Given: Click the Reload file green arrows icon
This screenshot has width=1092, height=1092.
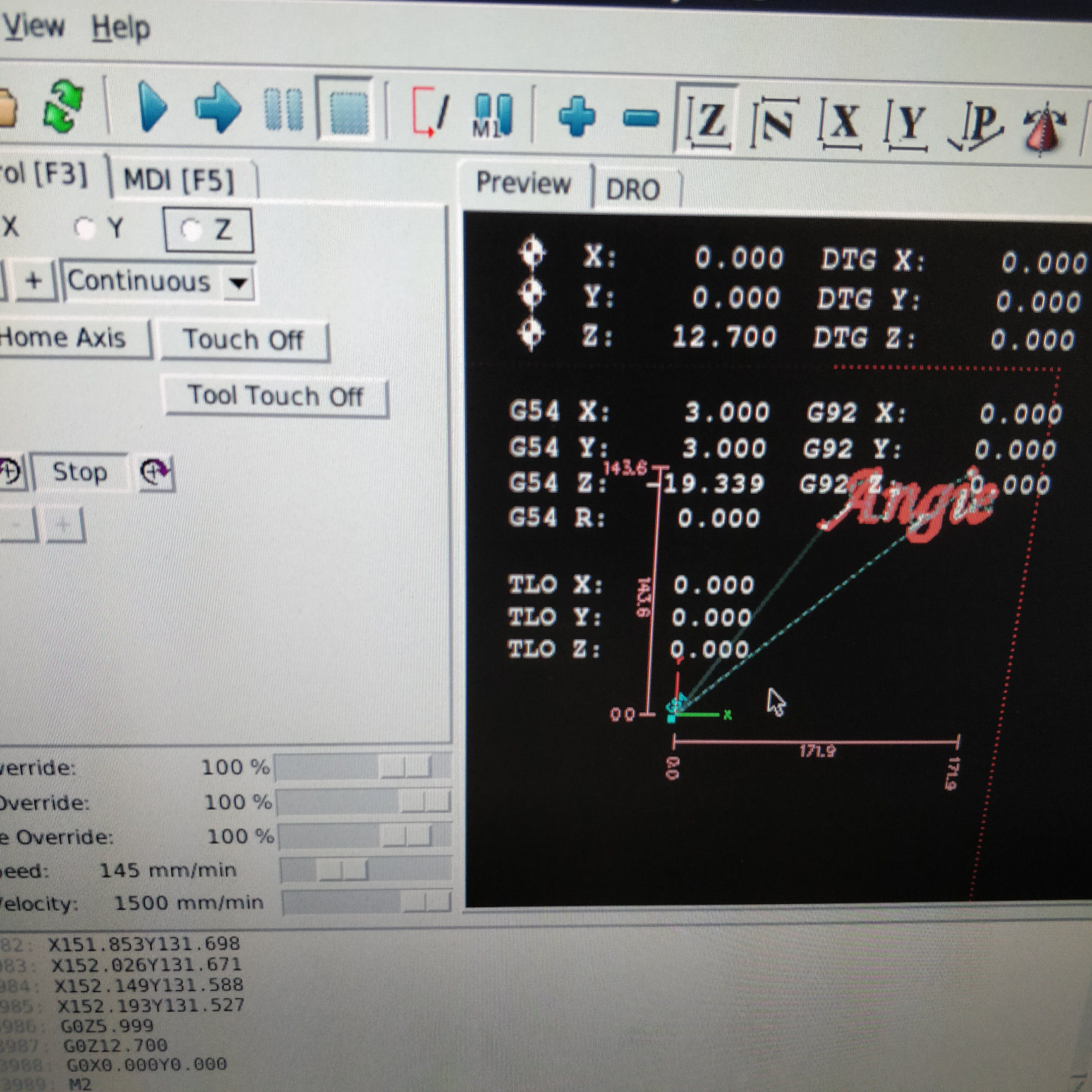Looking at the screenshot, I should 63,106.
